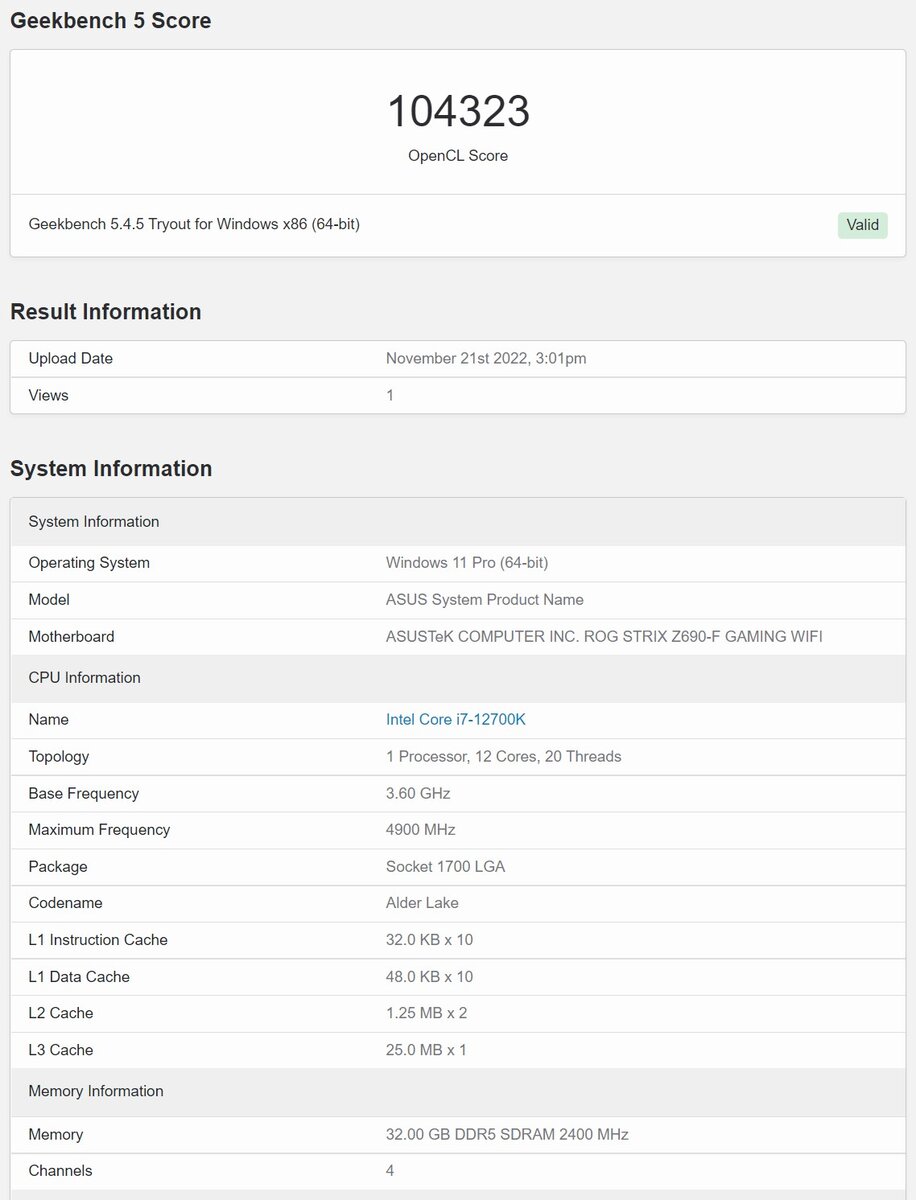
Task: Click the L3 Cache label
Action: point(61,1050)
